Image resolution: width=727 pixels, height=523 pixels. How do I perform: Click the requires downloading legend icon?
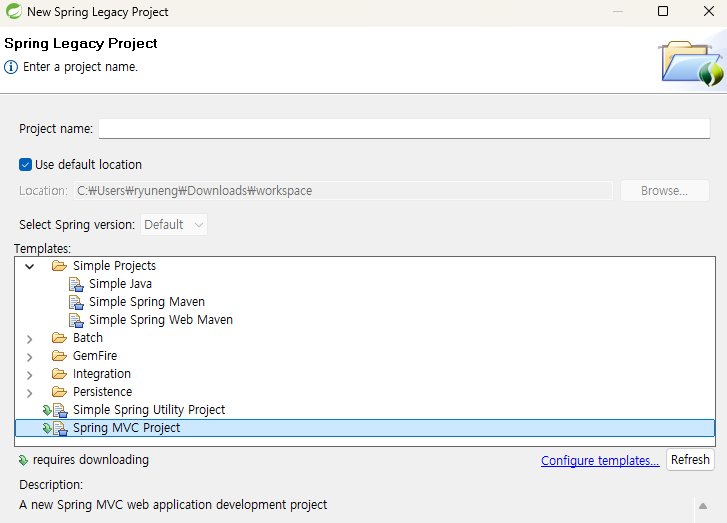point(23,460)
